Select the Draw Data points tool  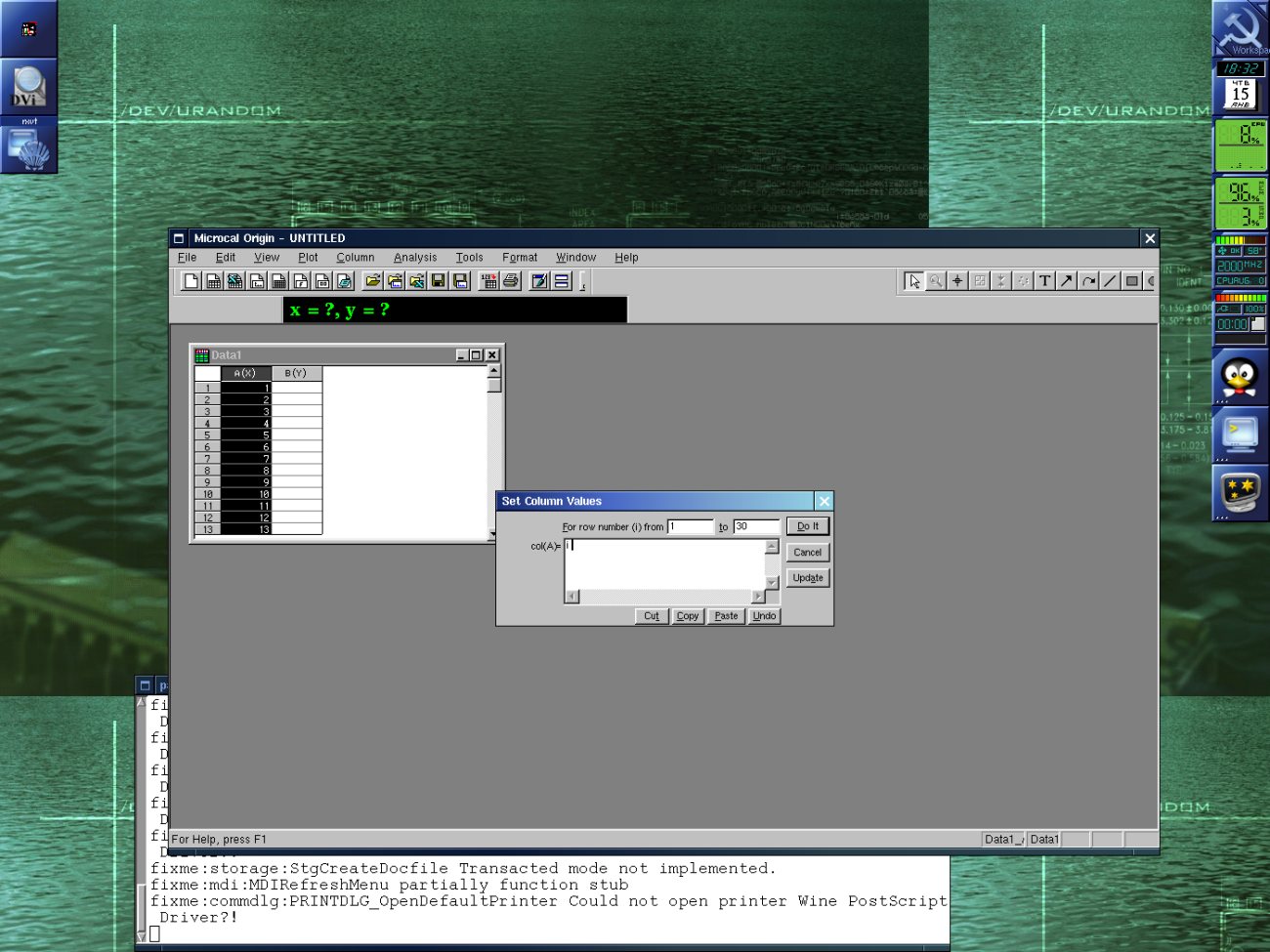[1023, 281]
